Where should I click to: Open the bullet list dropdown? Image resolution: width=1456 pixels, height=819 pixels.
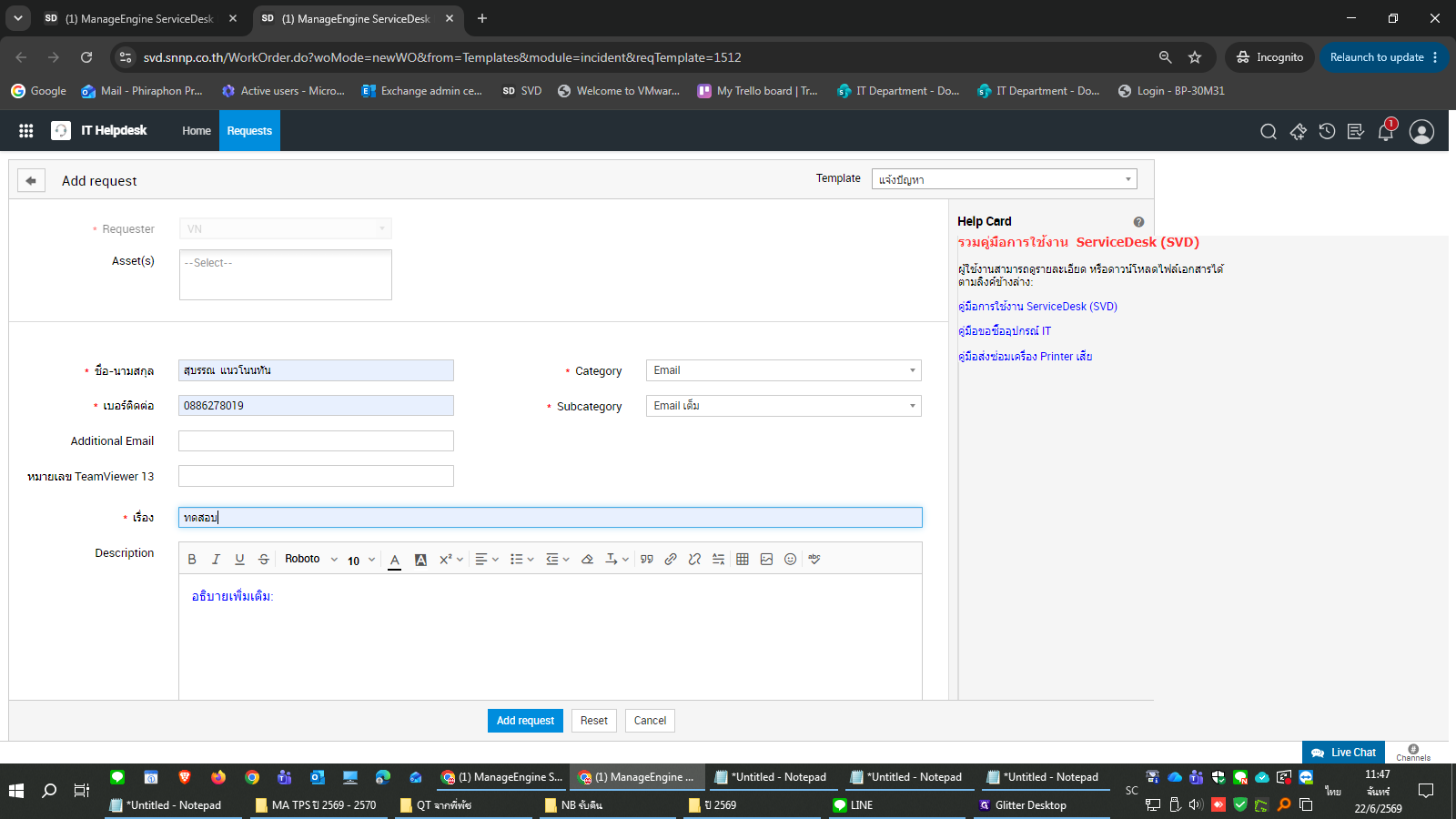pos(521,560)
